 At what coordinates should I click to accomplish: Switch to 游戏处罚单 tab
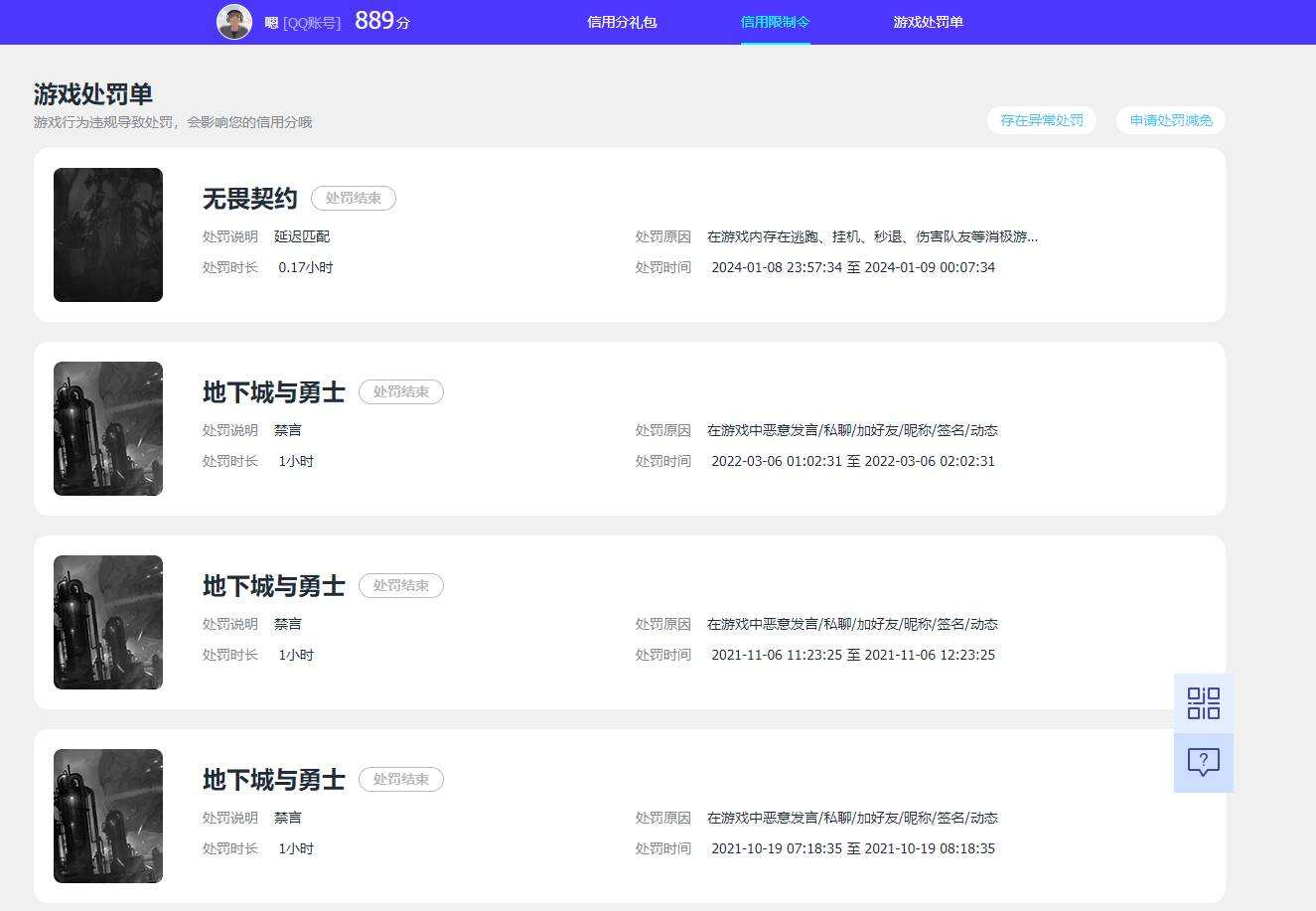929,22
